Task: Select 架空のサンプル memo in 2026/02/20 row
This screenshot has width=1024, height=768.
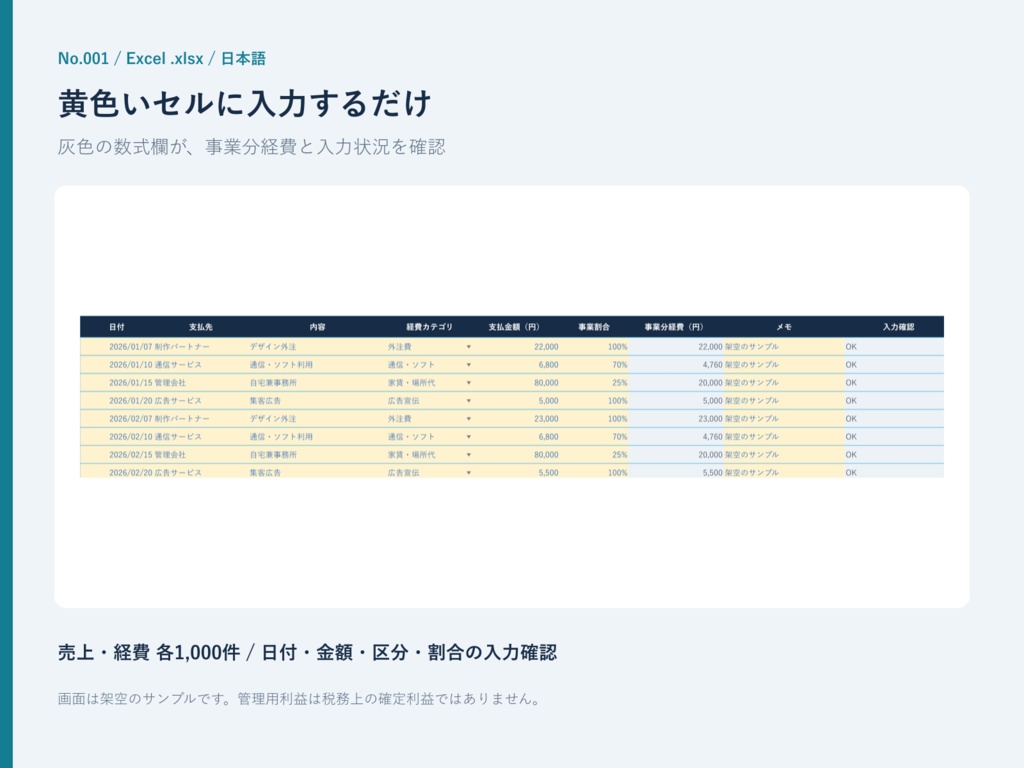Action: tap(752, 473)
